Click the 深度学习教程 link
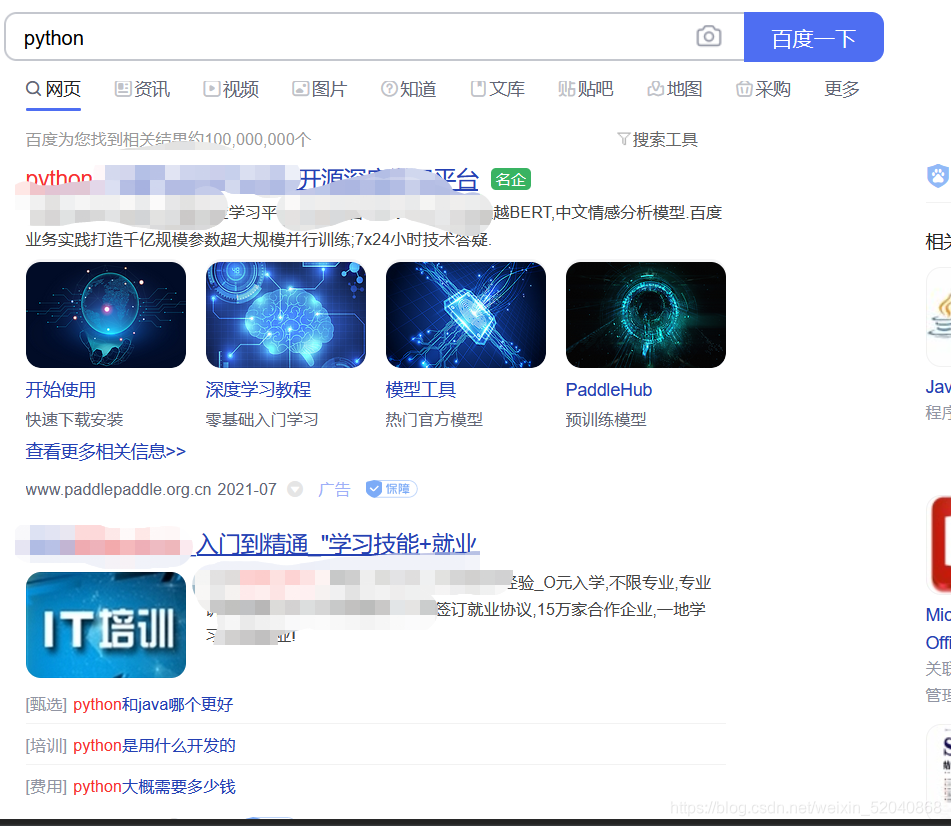The height and width of the screenshot is (826, 951). tap(258, 390)
